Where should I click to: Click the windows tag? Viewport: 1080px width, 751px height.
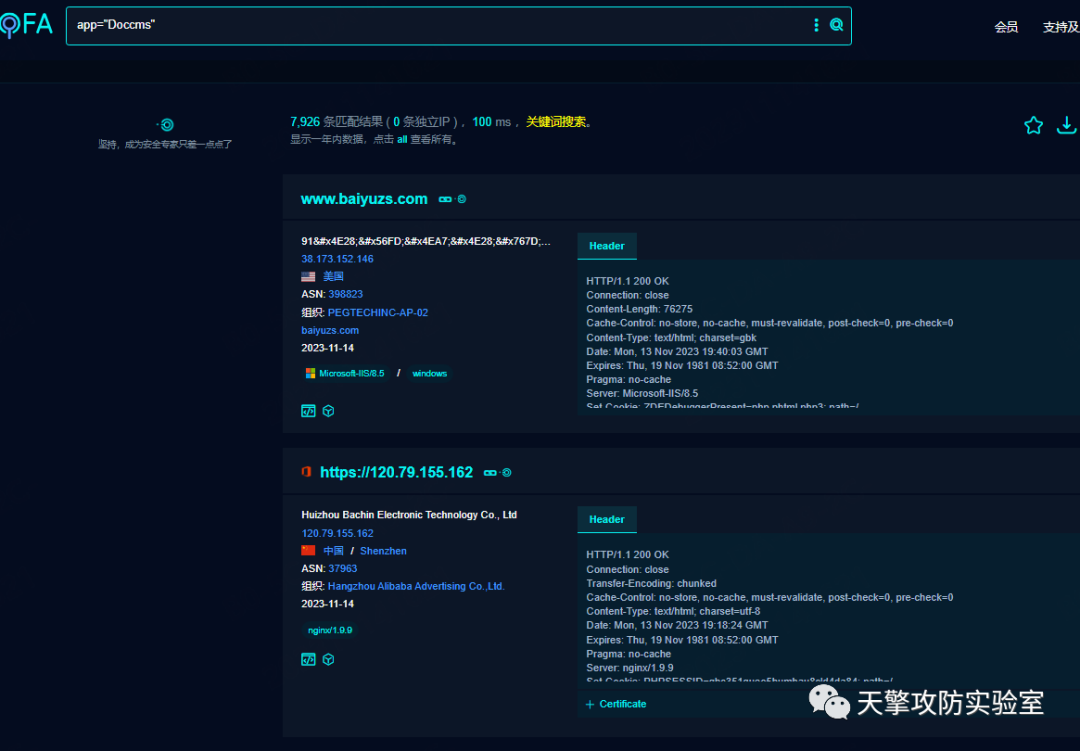click(x=429, y=373)
